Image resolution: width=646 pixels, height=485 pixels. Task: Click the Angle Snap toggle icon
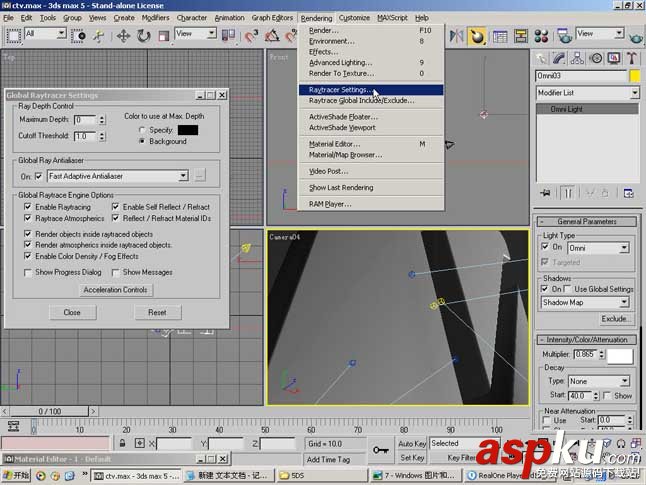coord(272,36)
